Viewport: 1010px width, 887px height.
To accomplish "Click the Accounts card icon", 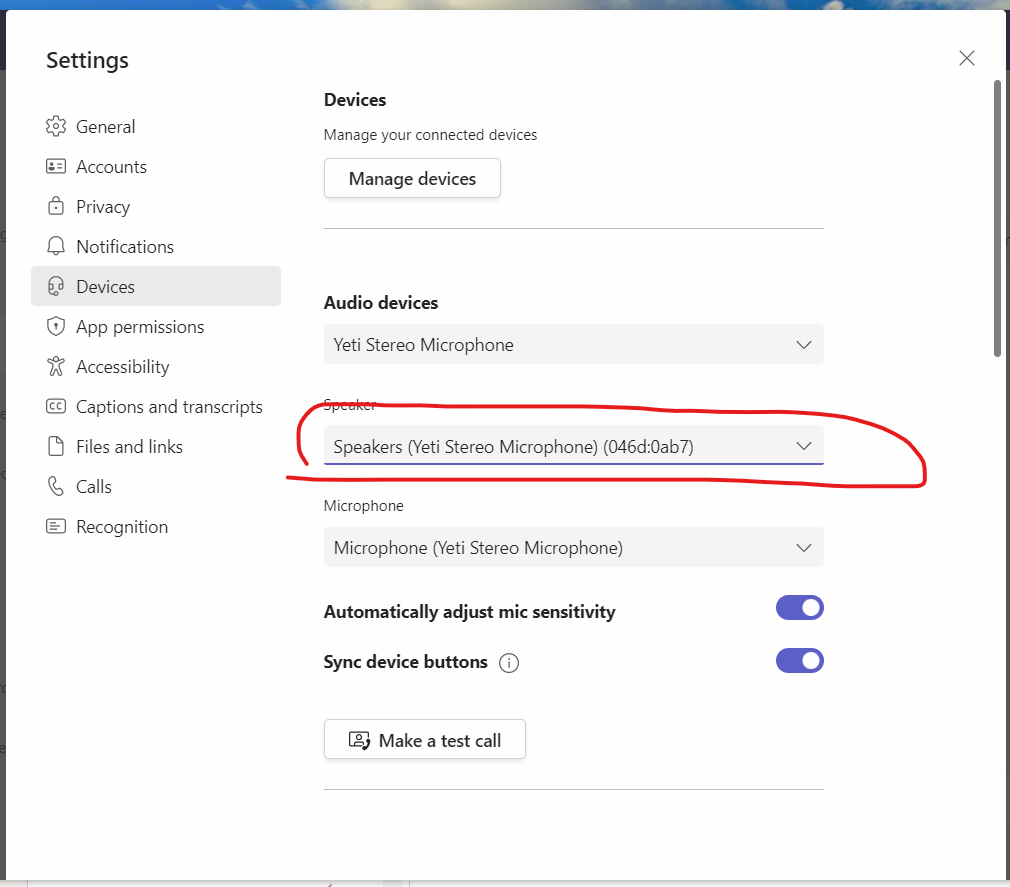I will pyautogui.click(x=56, y=167).
